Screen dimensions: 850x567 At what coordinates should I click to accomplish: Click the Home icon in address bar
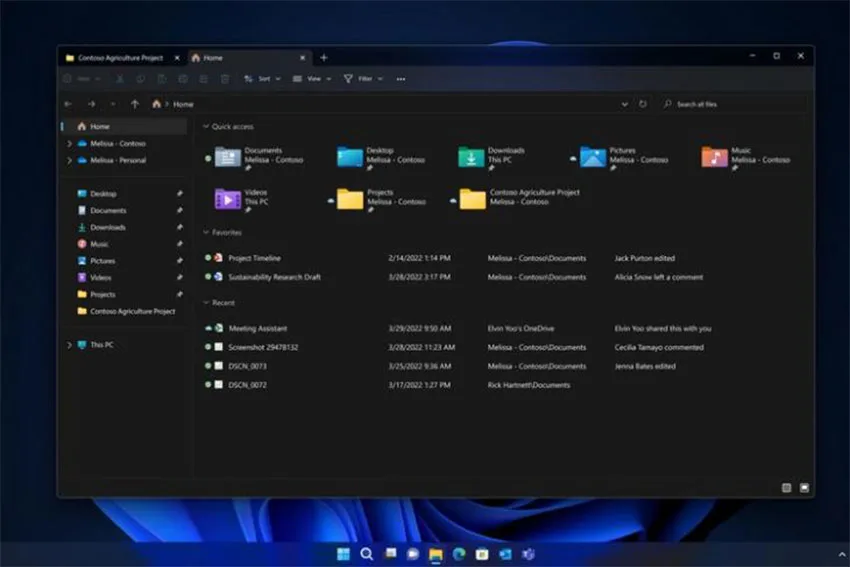click(157, 104)
